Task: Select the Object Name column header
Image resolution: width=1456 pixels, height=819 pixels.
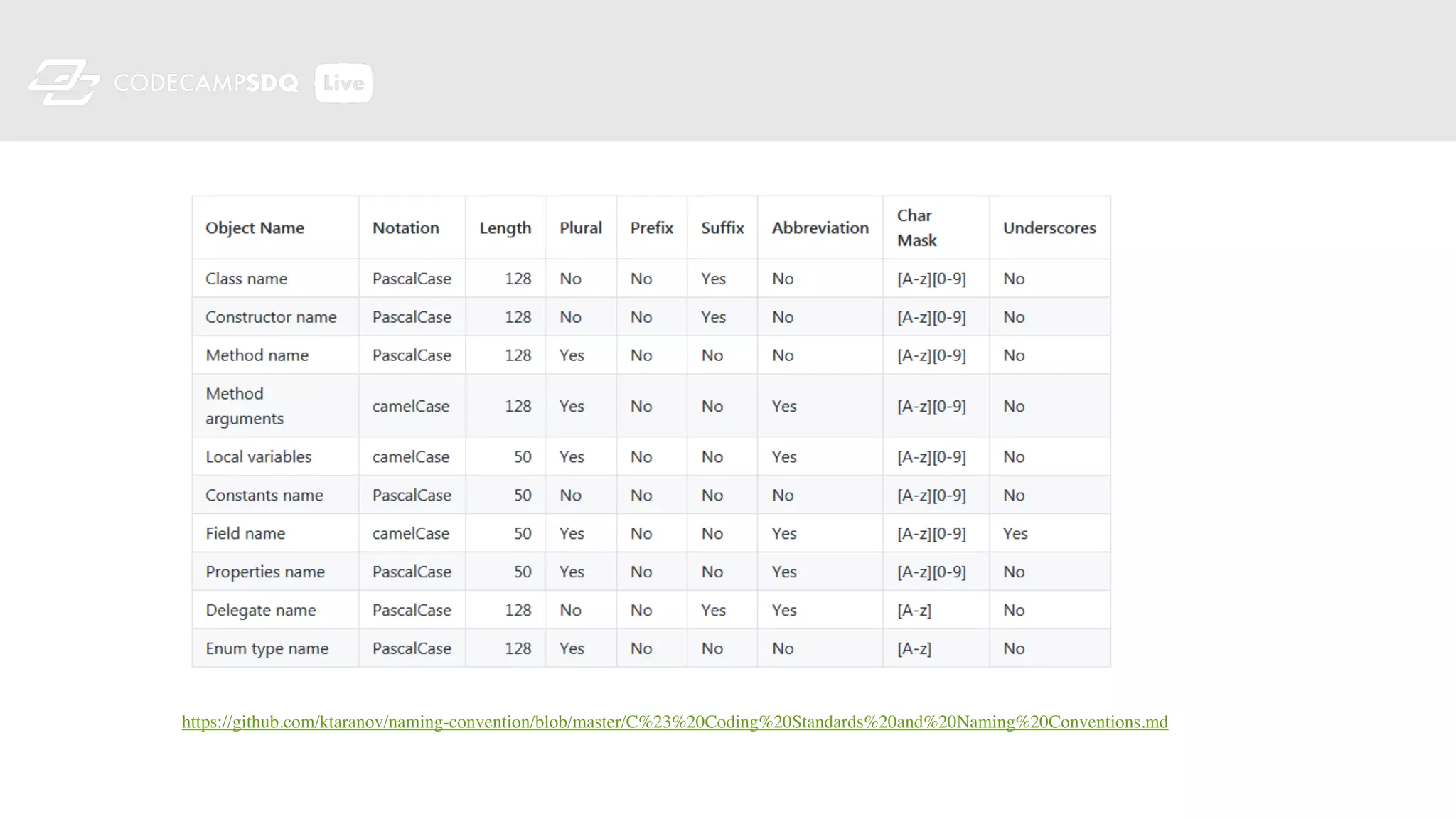Action: [x=255, y=228]
